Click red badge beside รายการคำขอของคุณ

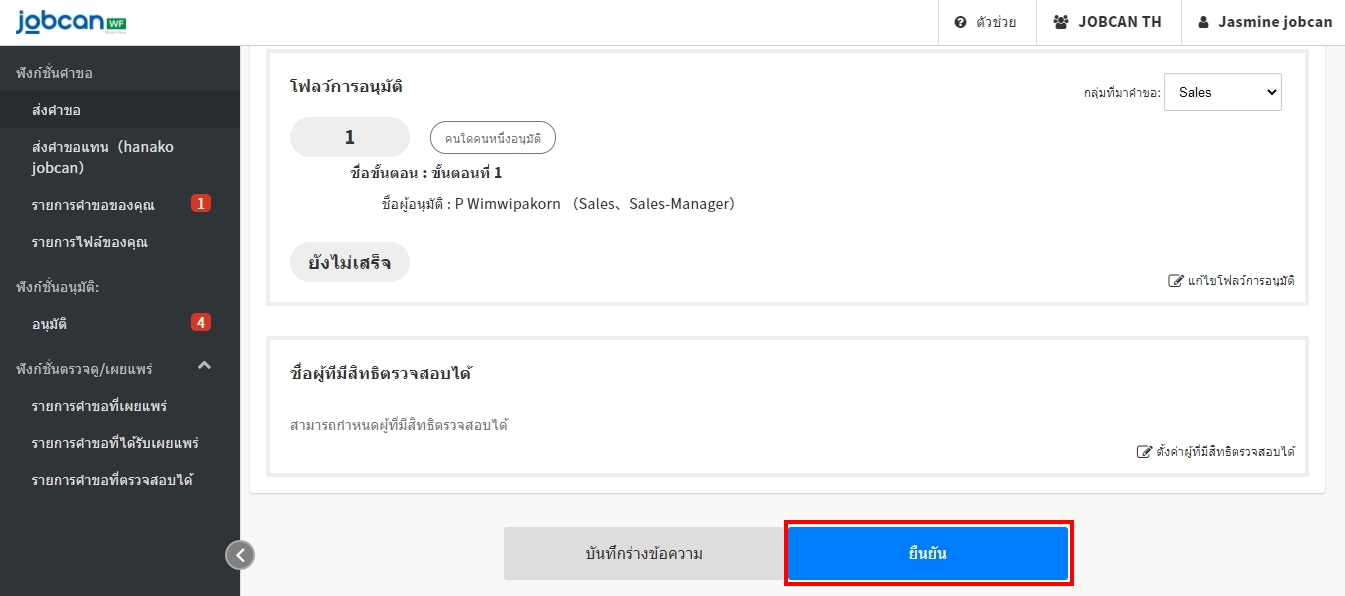201,204
